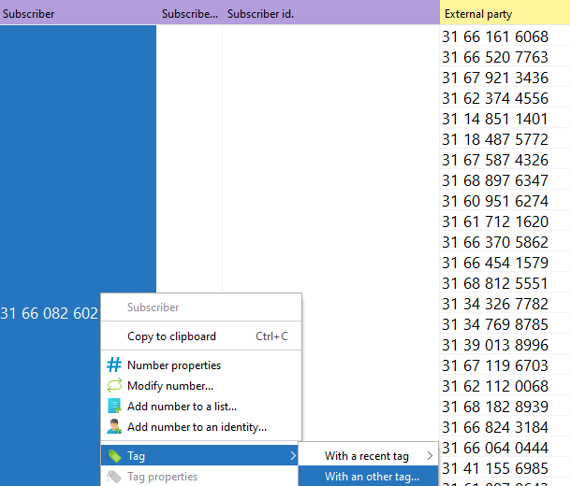Screen dimensions: 570x486
Task: Click the grey Tag properties icon
Action: [114, 476]
